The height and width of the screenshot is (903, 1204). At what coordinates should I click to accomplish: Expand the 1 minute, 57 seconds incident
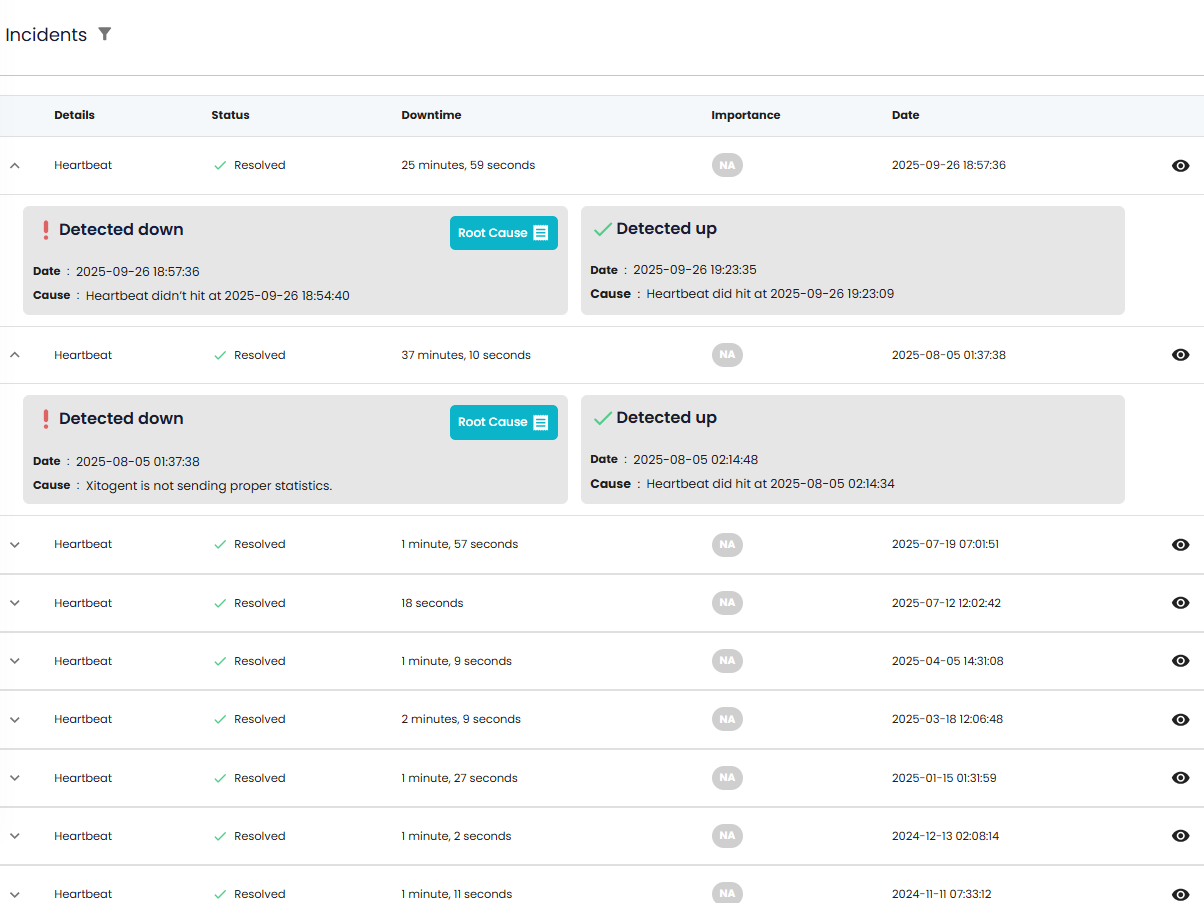pyautogui.click(x=14, y=545)
